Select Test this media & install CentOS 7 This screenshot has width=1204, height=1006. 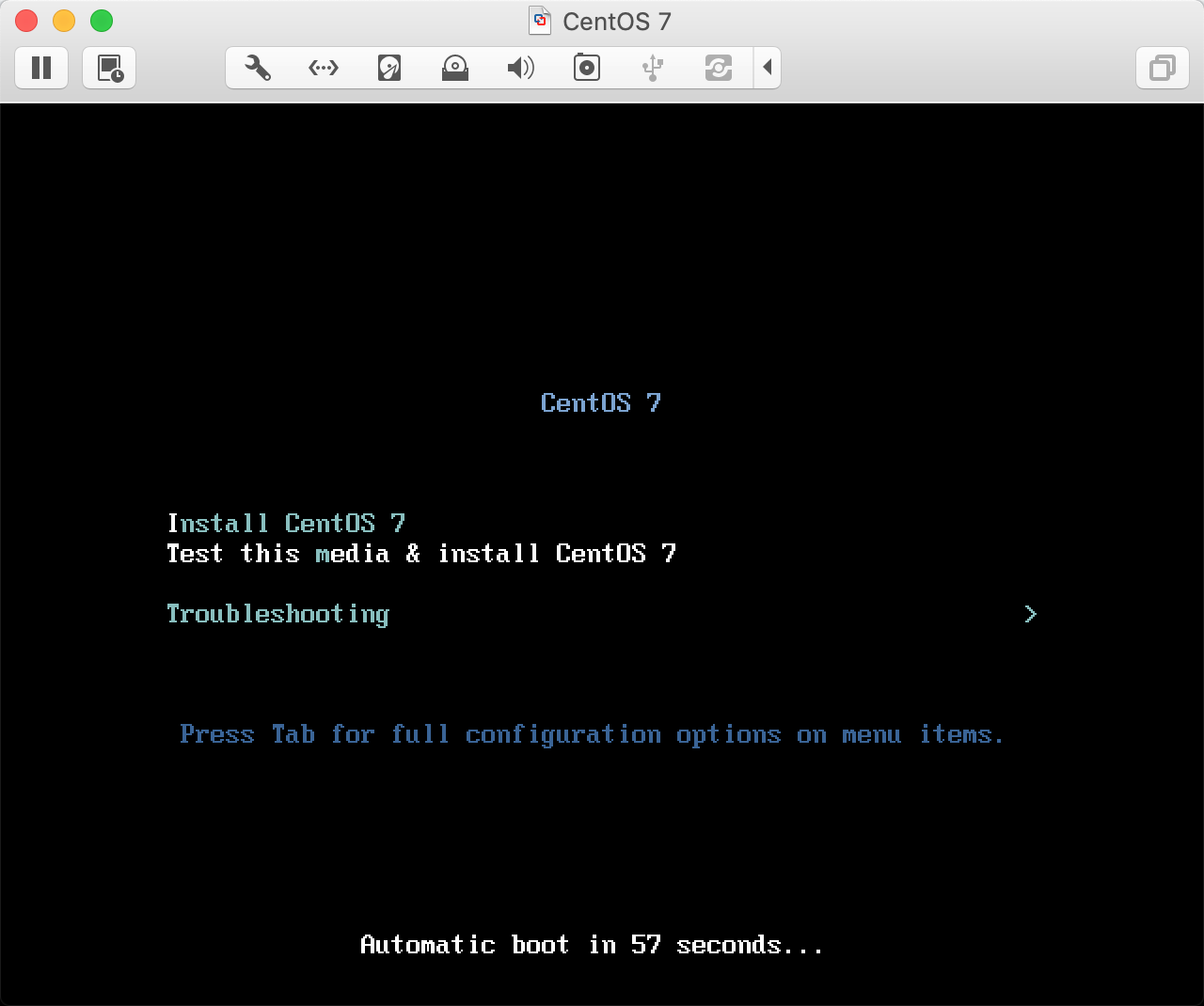(x=421, y=553)
